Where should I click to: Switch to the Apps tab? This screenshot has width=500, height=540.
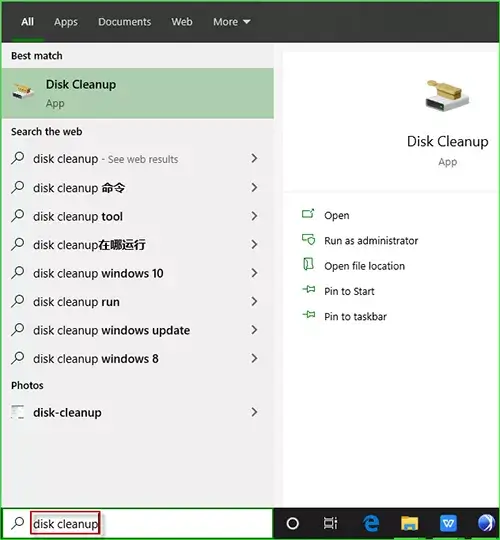[65, 22]
